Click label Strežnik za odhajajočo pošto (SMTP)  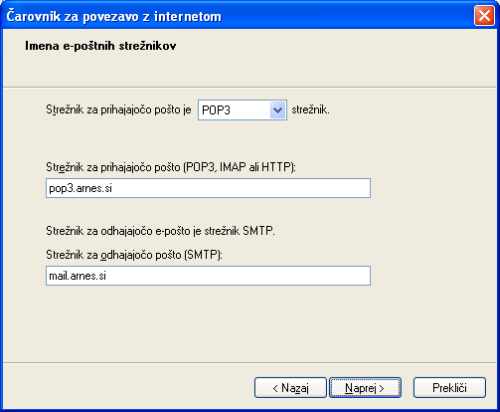click(x=134, y=255)
